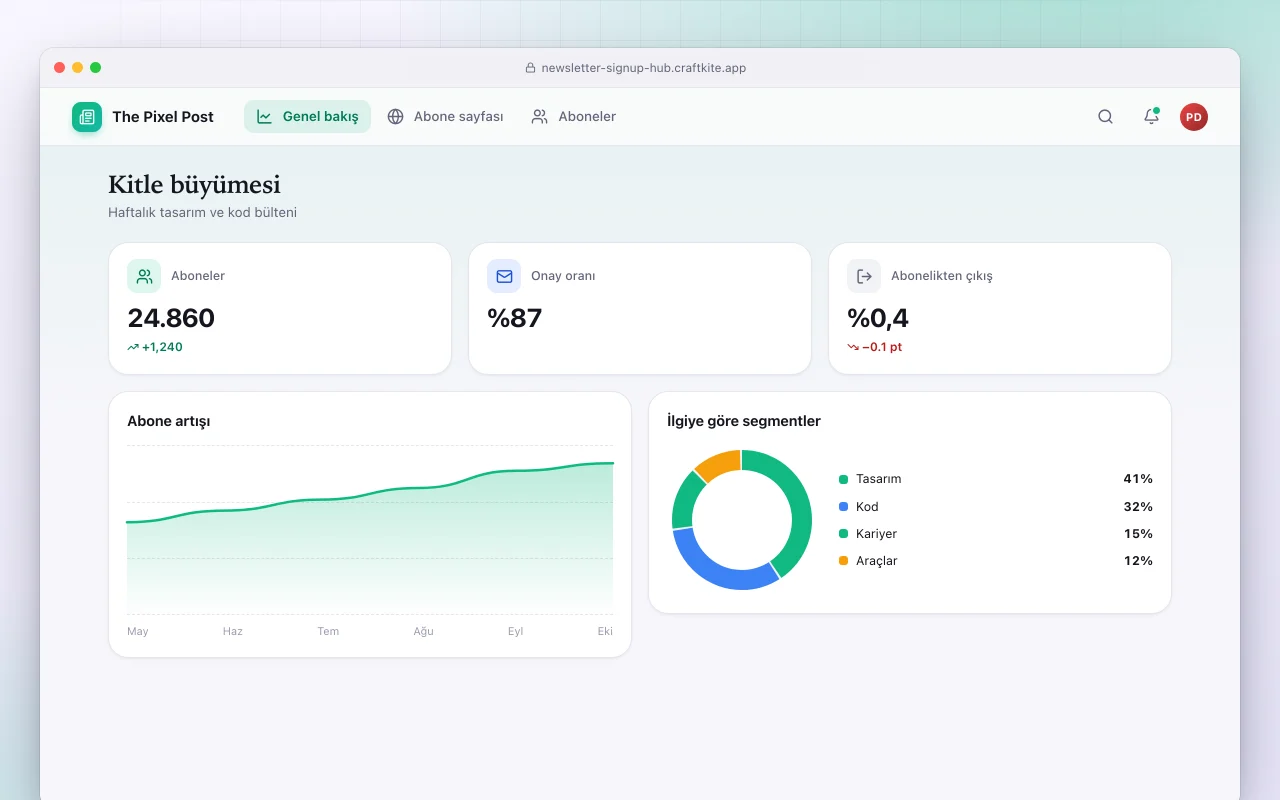The height and width of the screenshot is (800, 1280).
Task: Click the 15% segment value
Action: click(1138, 533)
